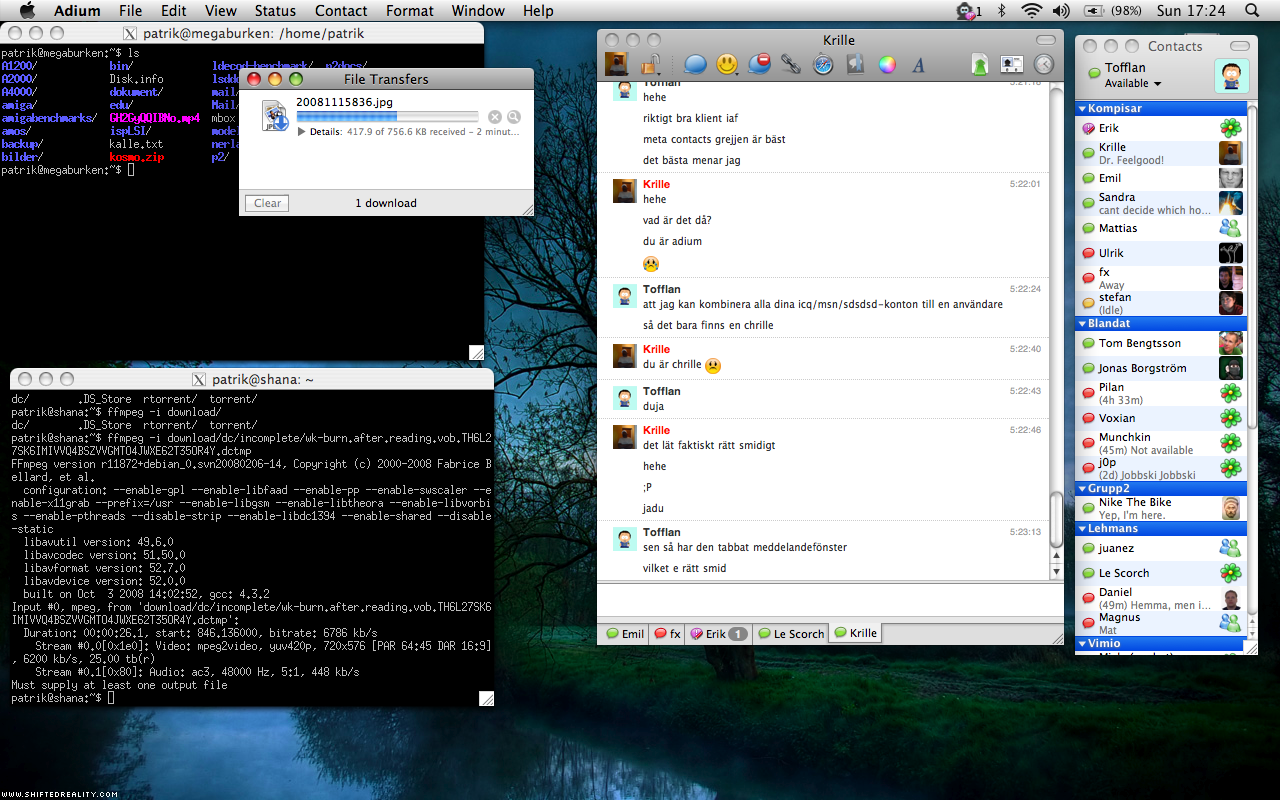The width and height of the screenshot is (1280, 800).
Task: Select contact Munchkin in Blandat group
Action: tap(1161, 443)
